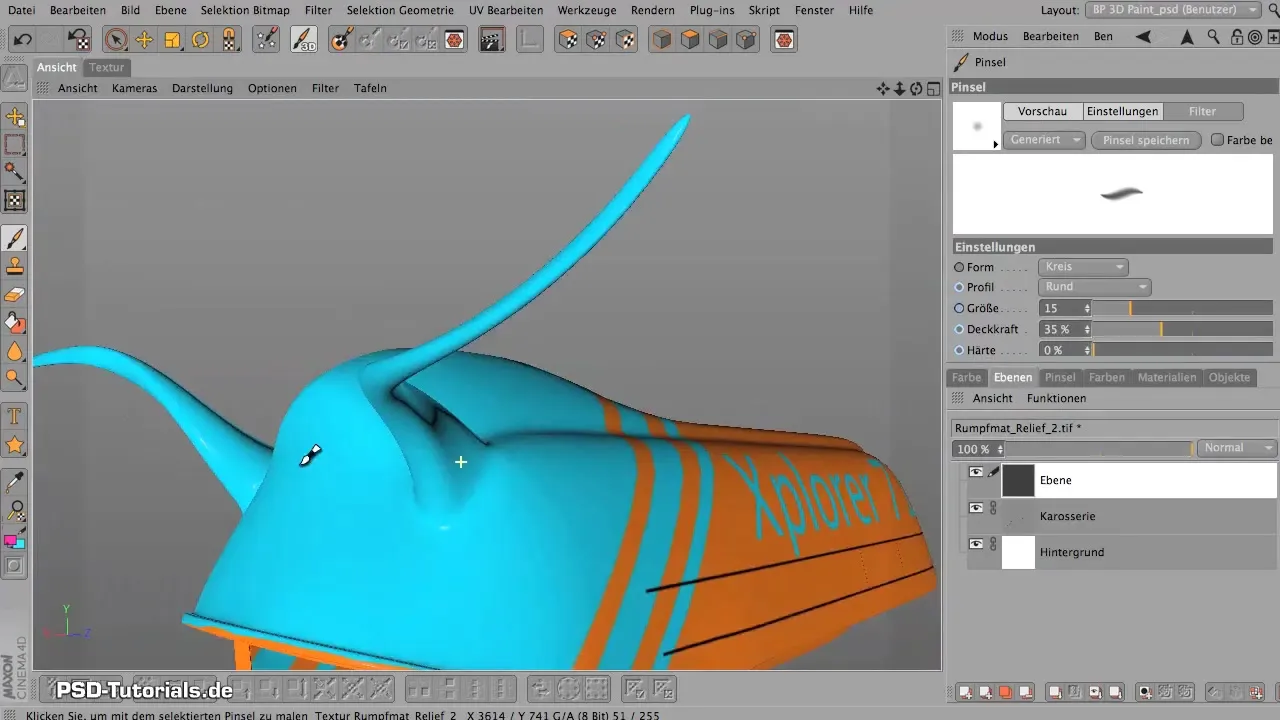
Task: Toggle visibility of the Ebene layer
Action: point(976,473)
